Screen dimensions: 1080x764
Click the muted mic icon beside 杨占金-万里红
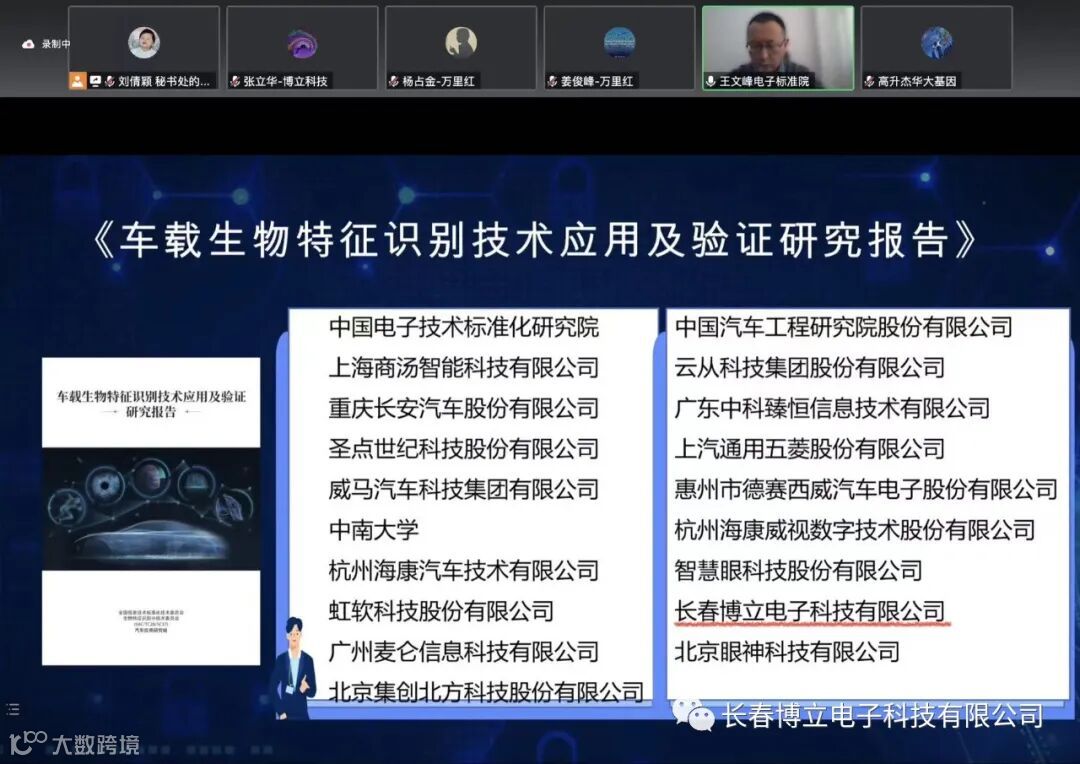[x=394, y=81]
